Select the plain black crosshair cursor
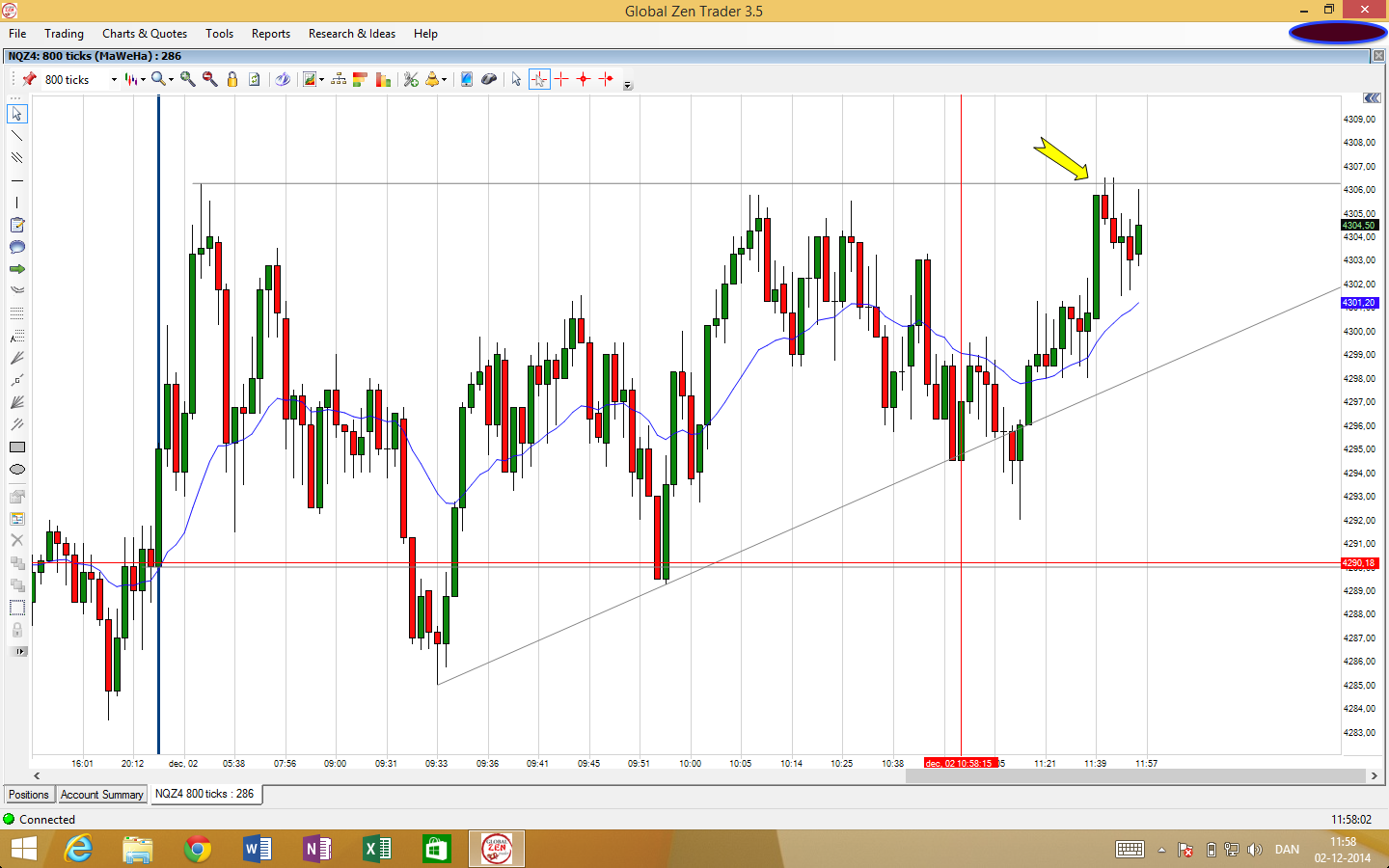The width and height of the screenshot is (1389, 868). (x=561, y=79)
